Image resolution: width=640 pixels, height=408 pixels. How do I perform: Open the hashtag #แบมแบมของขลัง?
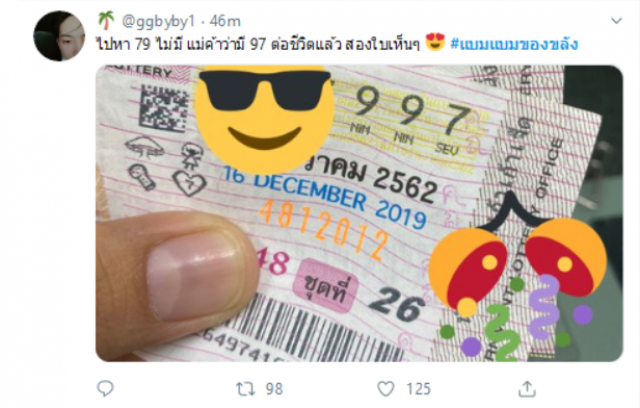514,44
